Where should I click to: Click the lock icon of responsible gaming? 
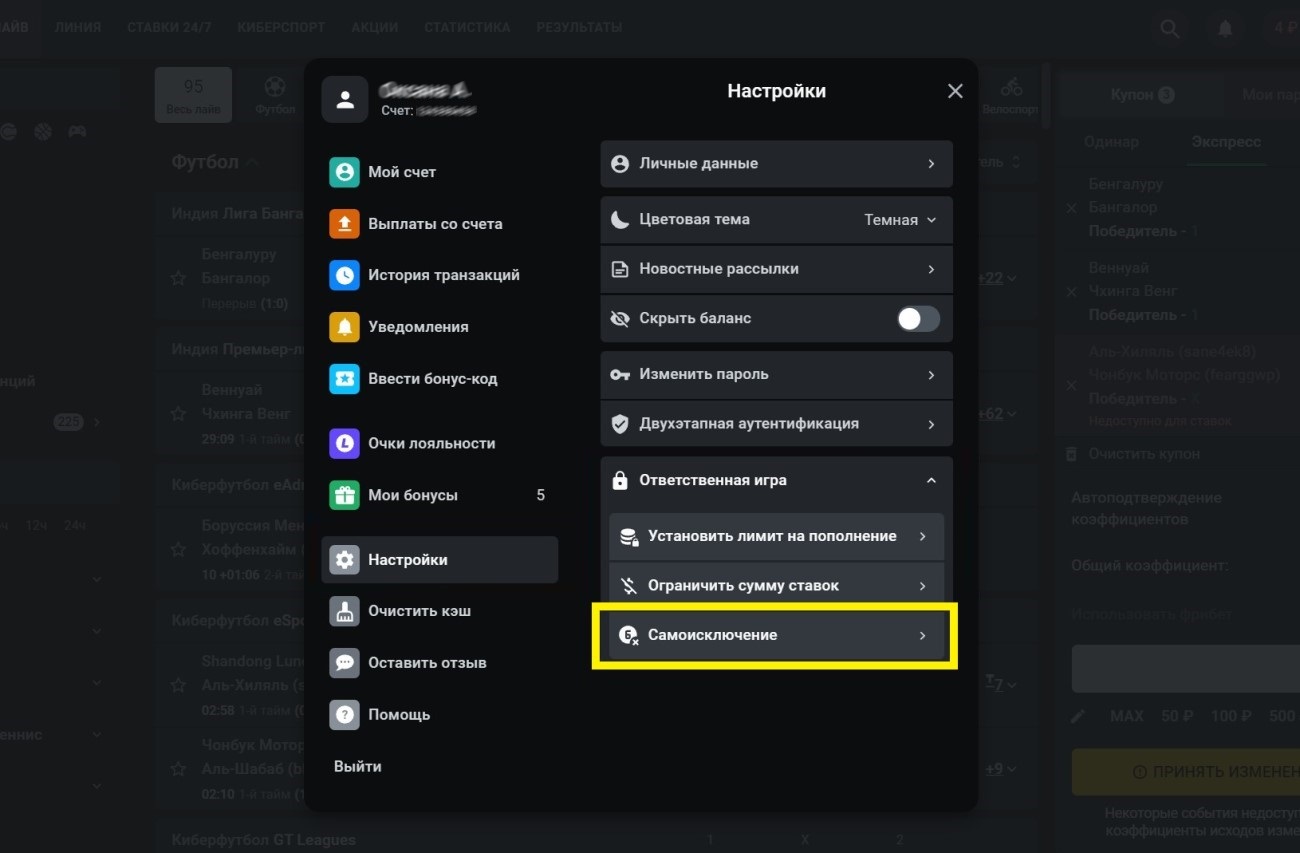pyautogui.click(x=620, y=480)
